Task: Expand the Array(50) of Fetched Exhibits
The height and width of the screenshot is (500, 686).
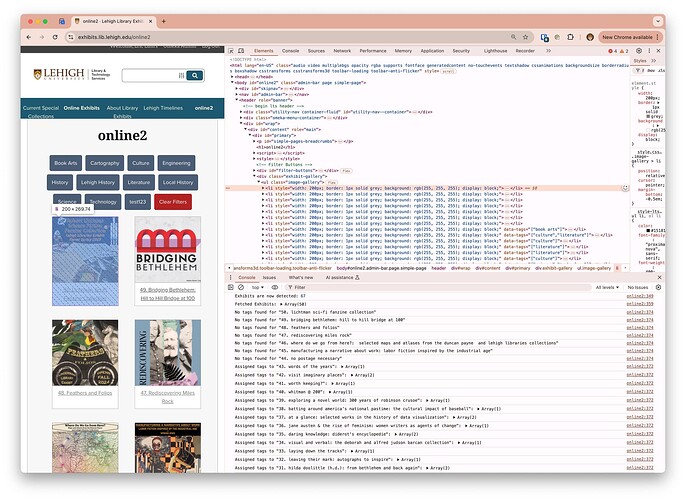Action: pyautogui.click(x=282, y=304)
